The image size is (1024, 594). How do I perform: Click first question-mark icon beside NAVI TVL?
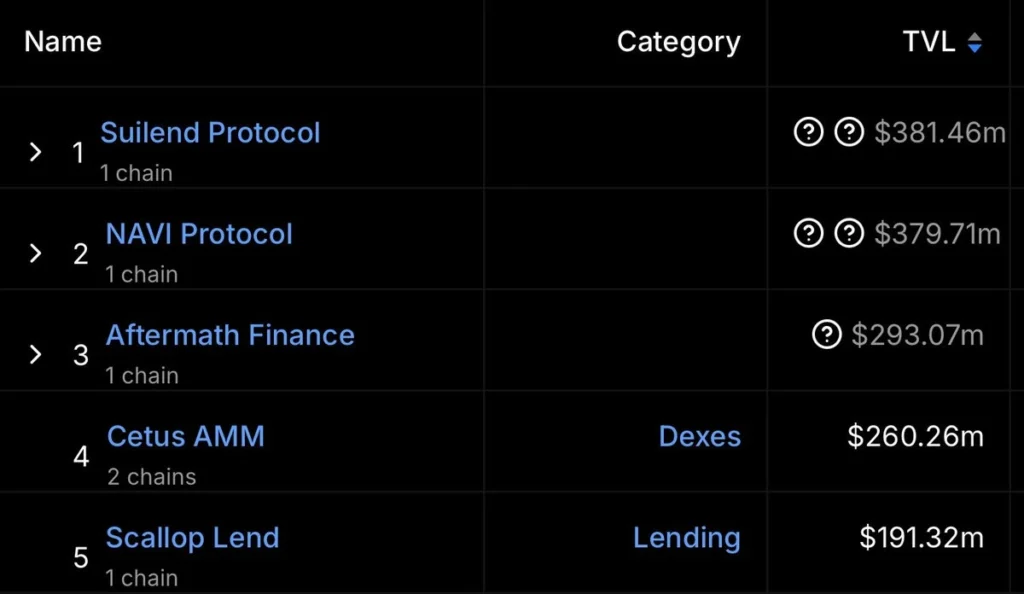tap(808, 234)
